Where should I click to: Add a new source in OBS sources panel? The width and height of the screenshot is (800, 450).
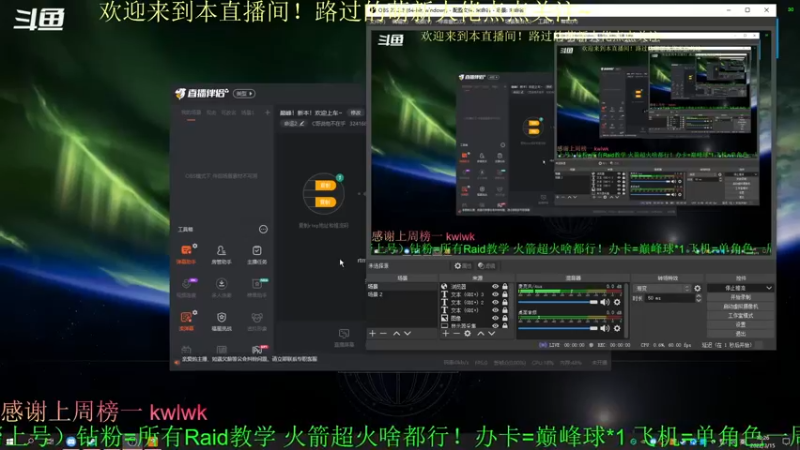click(x=445, y=333)
